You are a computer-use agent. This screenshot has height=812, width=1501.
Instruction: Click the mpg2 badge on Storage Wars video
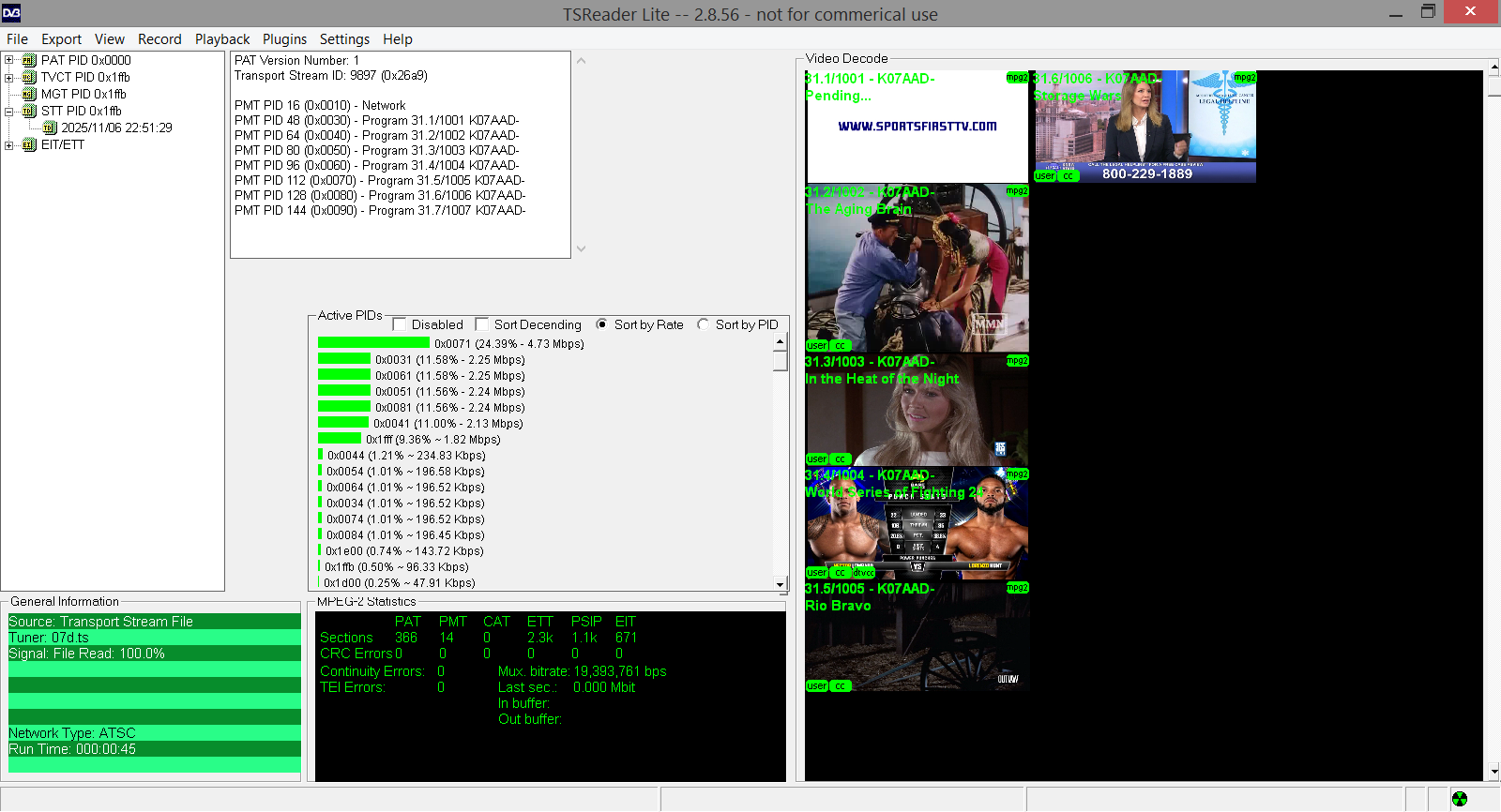1244,78
